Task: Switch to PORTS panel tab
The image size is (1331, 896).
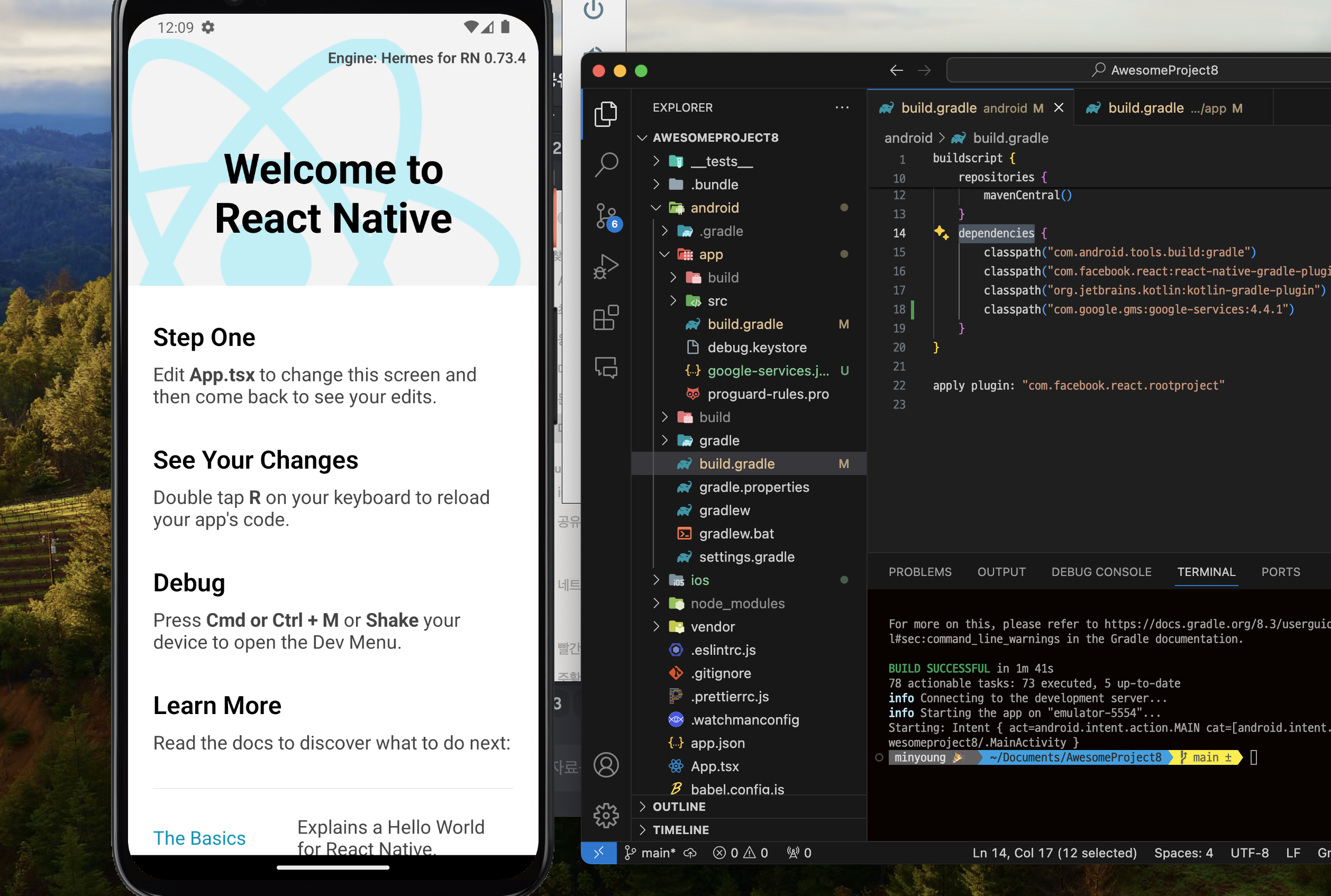Action: [x=1281, y=571]
